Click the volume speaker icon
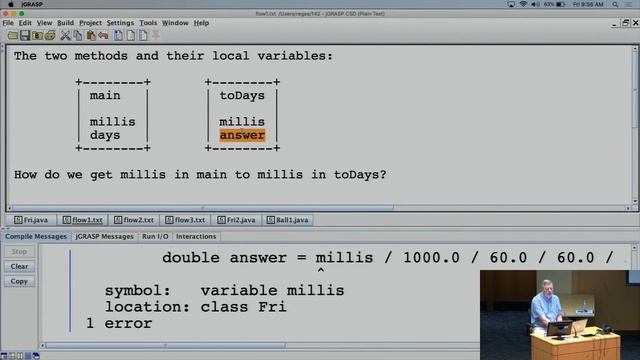Screen dimensions: 640x360 pyautogui.click(x=535, y=4)
